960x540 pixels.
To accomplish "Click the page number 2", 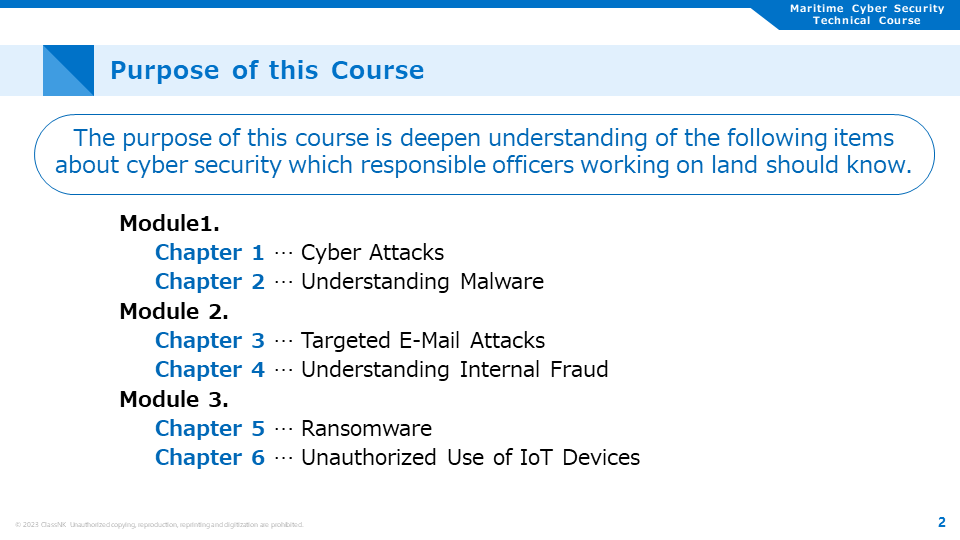I will [x=942, y=522].
